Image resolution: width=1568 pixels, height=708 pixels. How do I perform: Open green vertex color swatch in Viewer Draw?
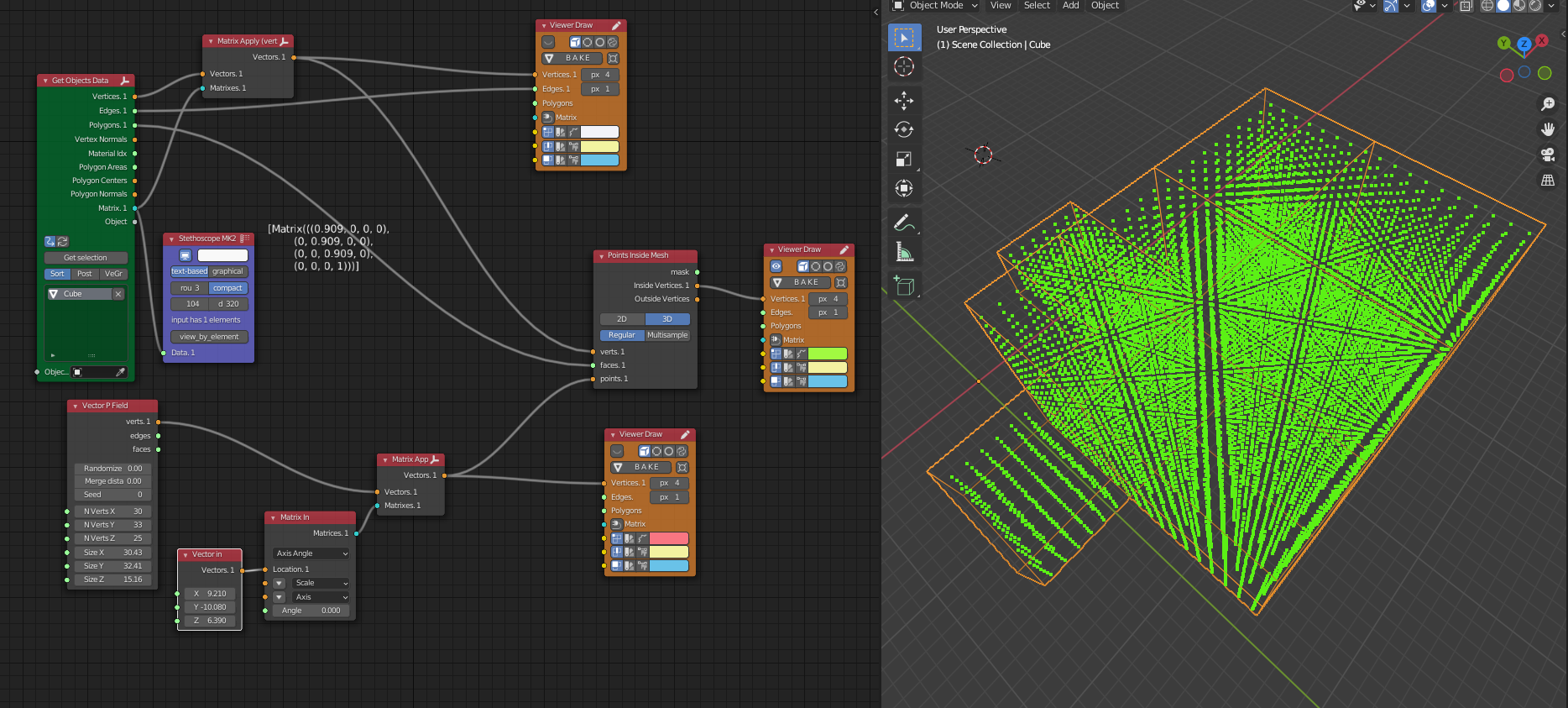[828, 354]
